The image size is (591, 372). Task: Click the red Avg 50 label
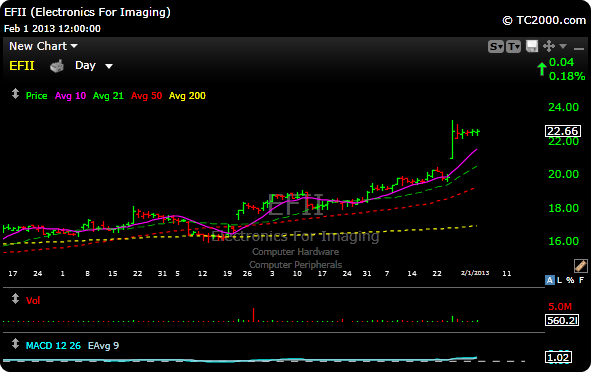(146, 96)
